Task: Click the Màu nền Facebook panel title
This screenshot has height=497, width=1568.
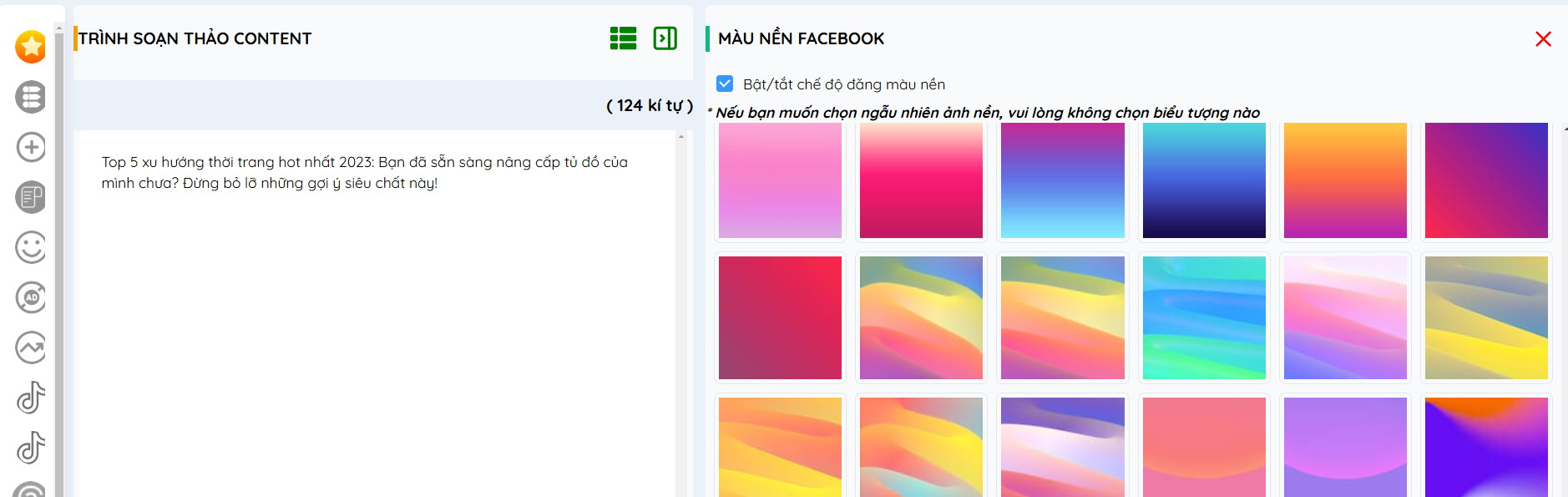Action: tap(801, 38)
